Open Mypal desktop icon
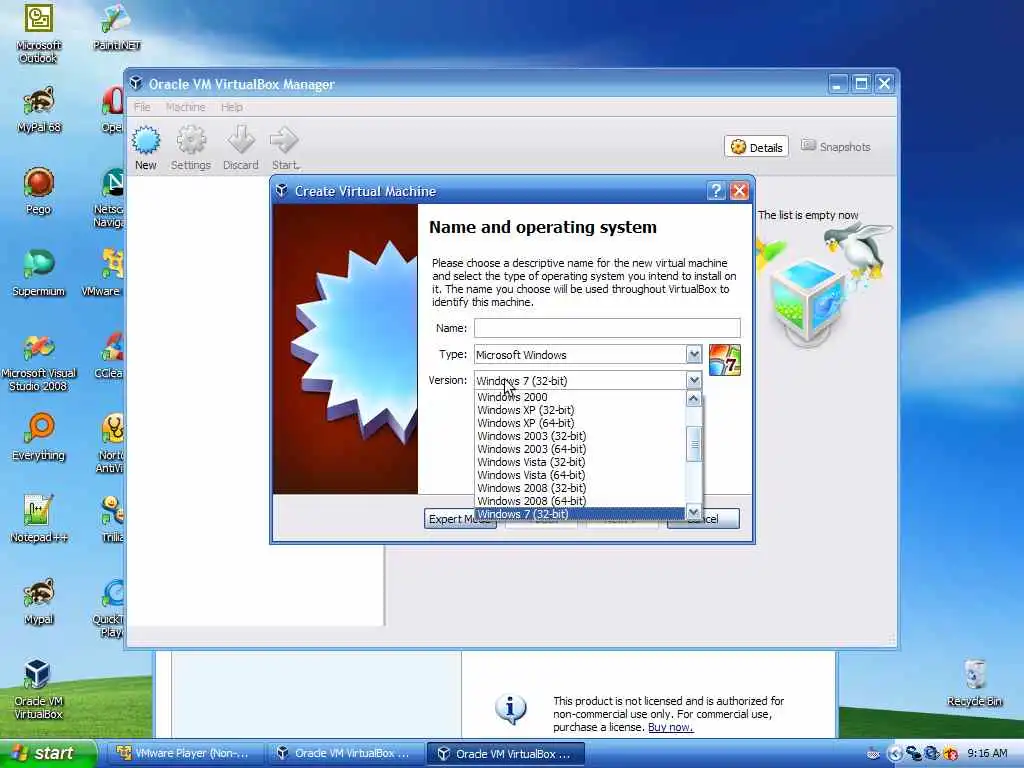 39,601
